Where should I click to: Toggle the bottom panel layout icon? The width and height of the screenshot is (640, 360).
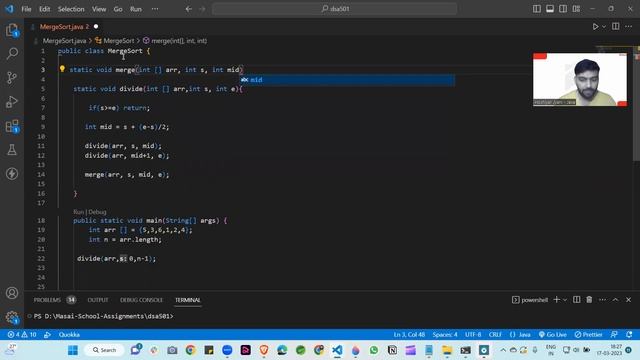click(550, 9)
